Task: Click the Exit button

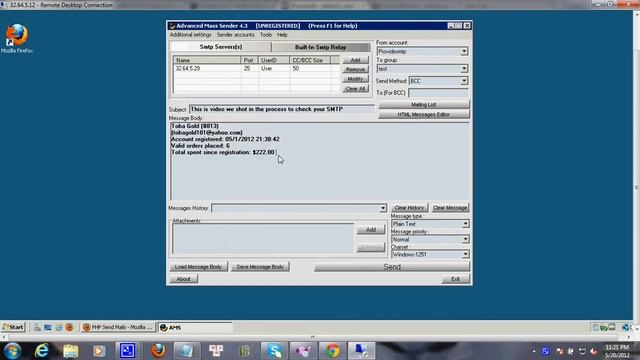Action: (x=456, y=279)
